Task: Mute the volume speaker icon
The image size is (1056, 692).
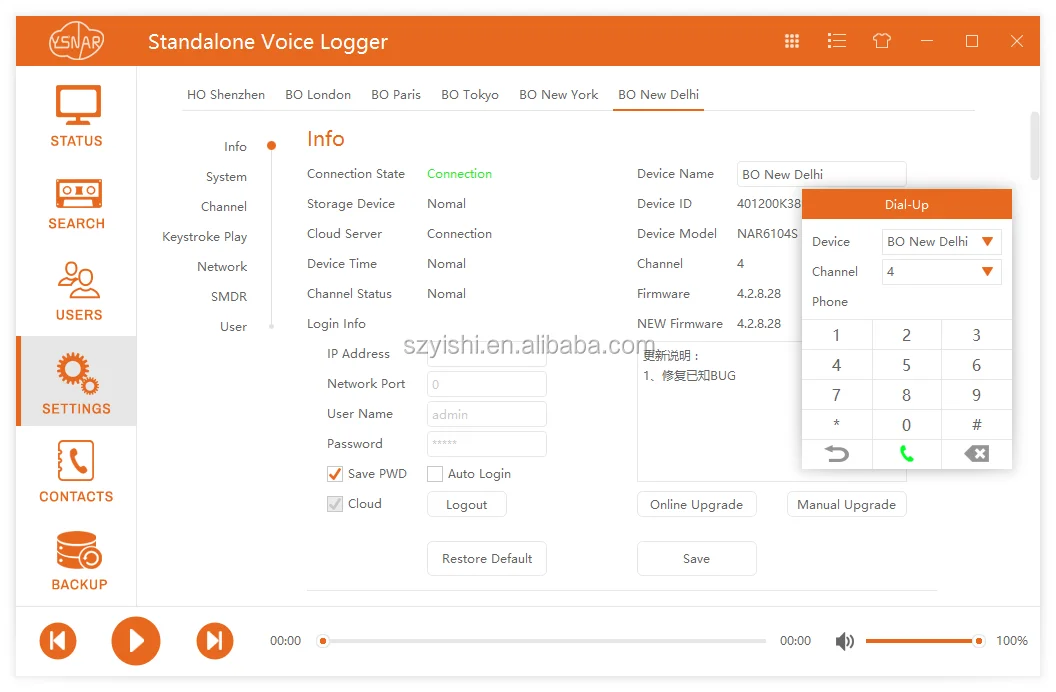Action: 844,641
